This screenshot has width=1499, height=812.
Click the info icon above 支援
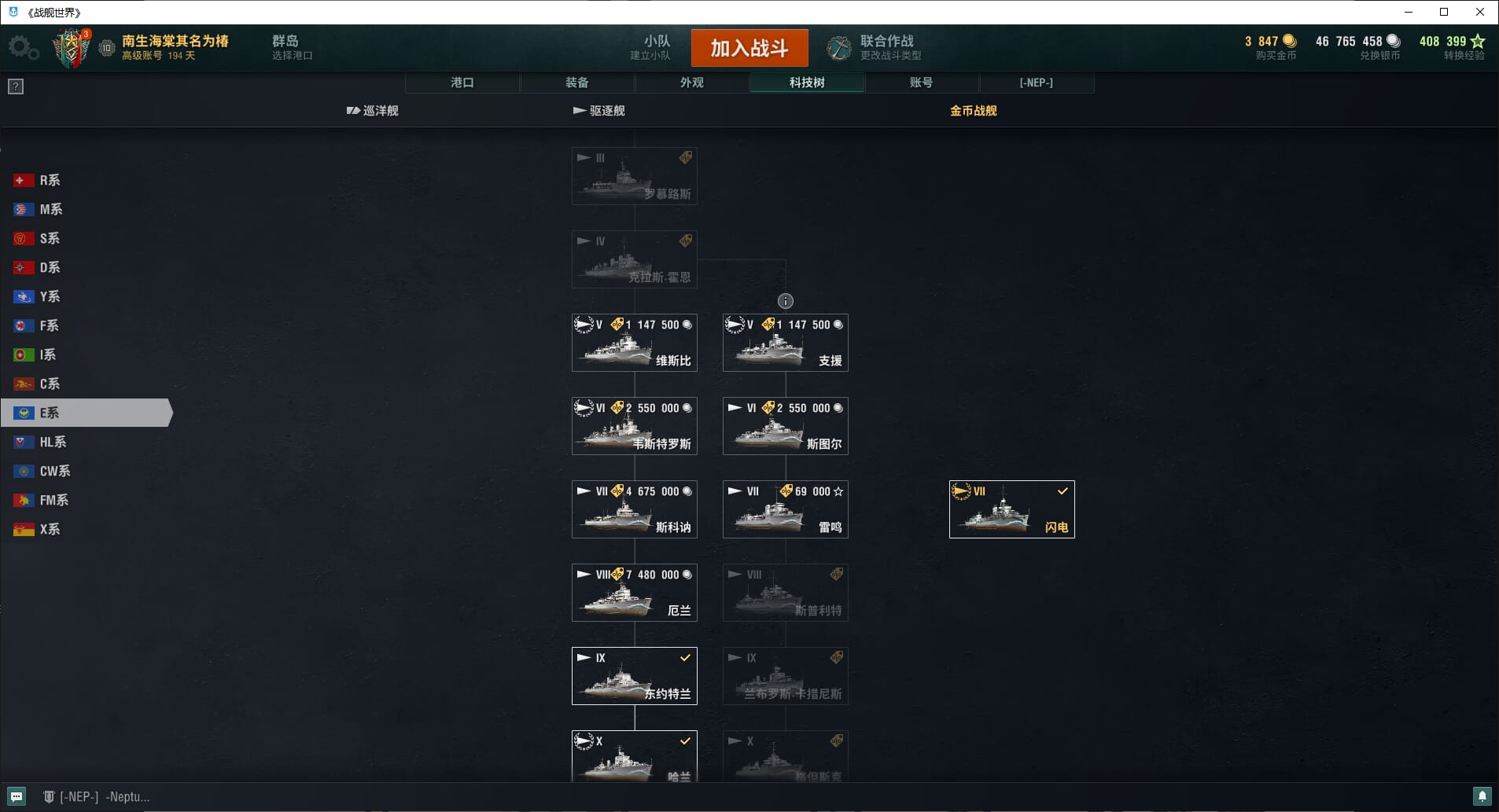[786, 301]
